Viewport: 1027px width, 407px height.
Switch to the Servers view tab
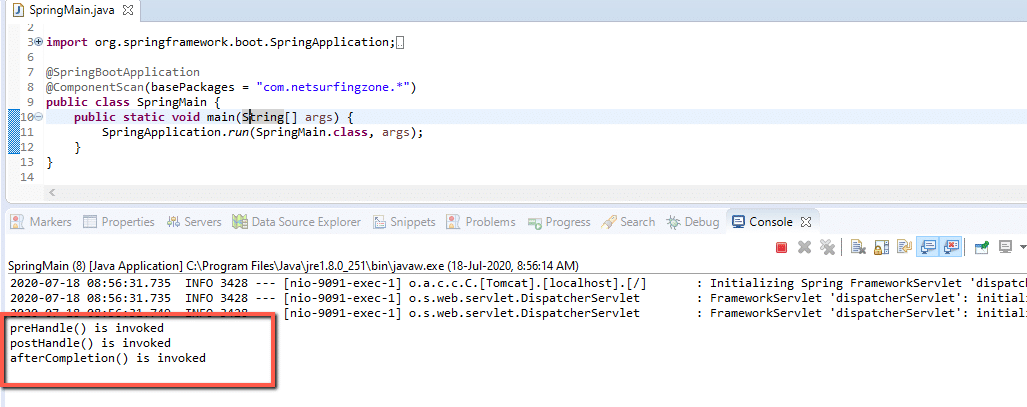(195, 222)
